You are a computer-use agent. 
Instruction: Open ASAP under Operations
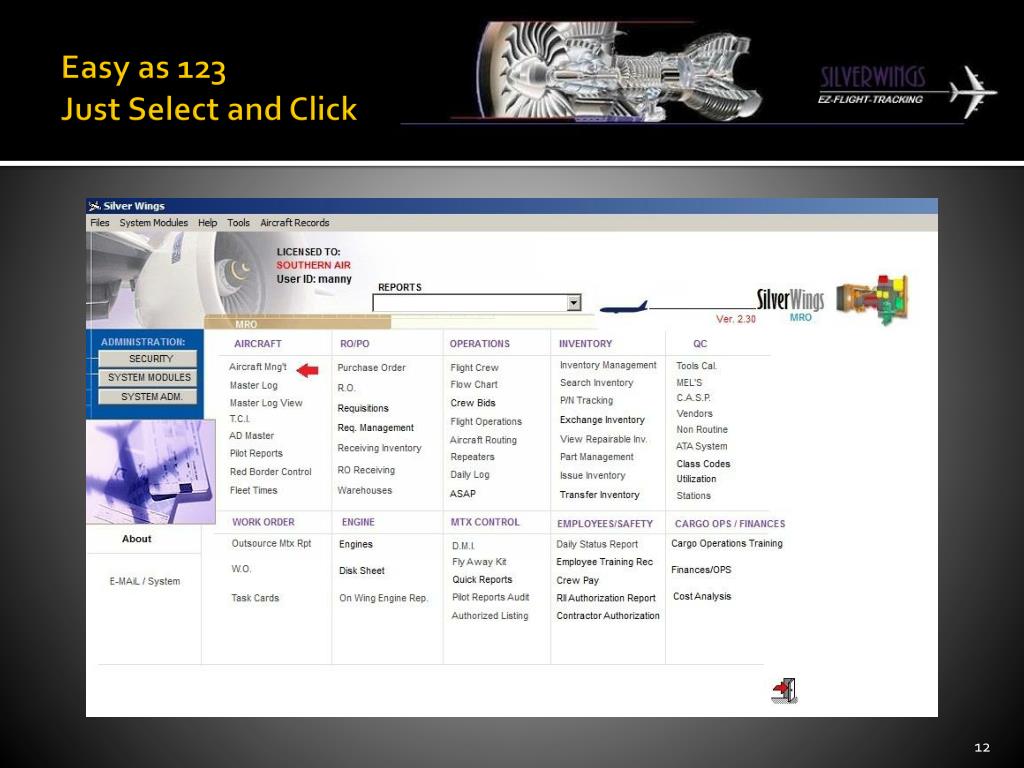[462, 494]
